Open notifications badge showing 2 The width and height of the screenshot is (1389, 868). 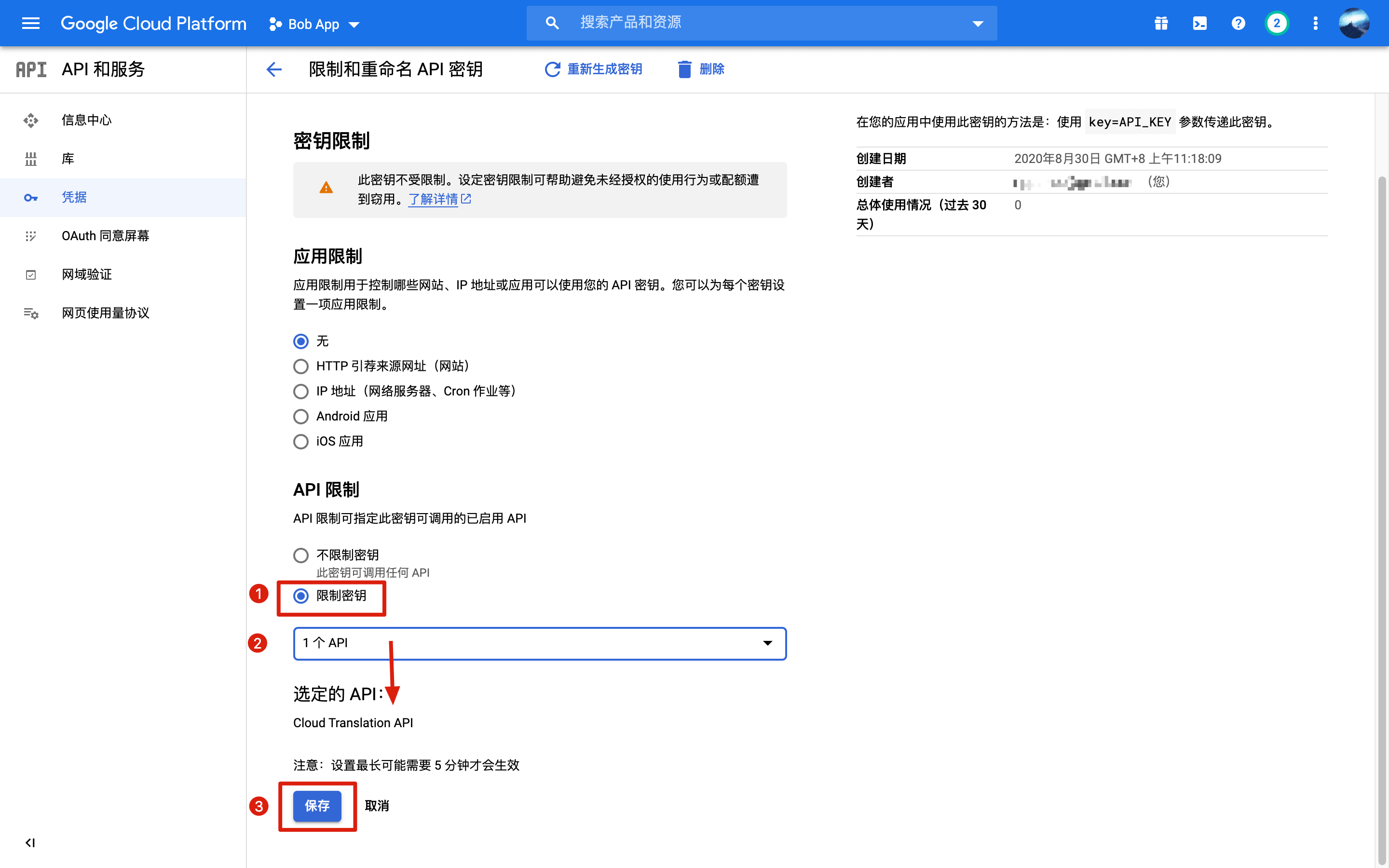tap(1276, 23)
